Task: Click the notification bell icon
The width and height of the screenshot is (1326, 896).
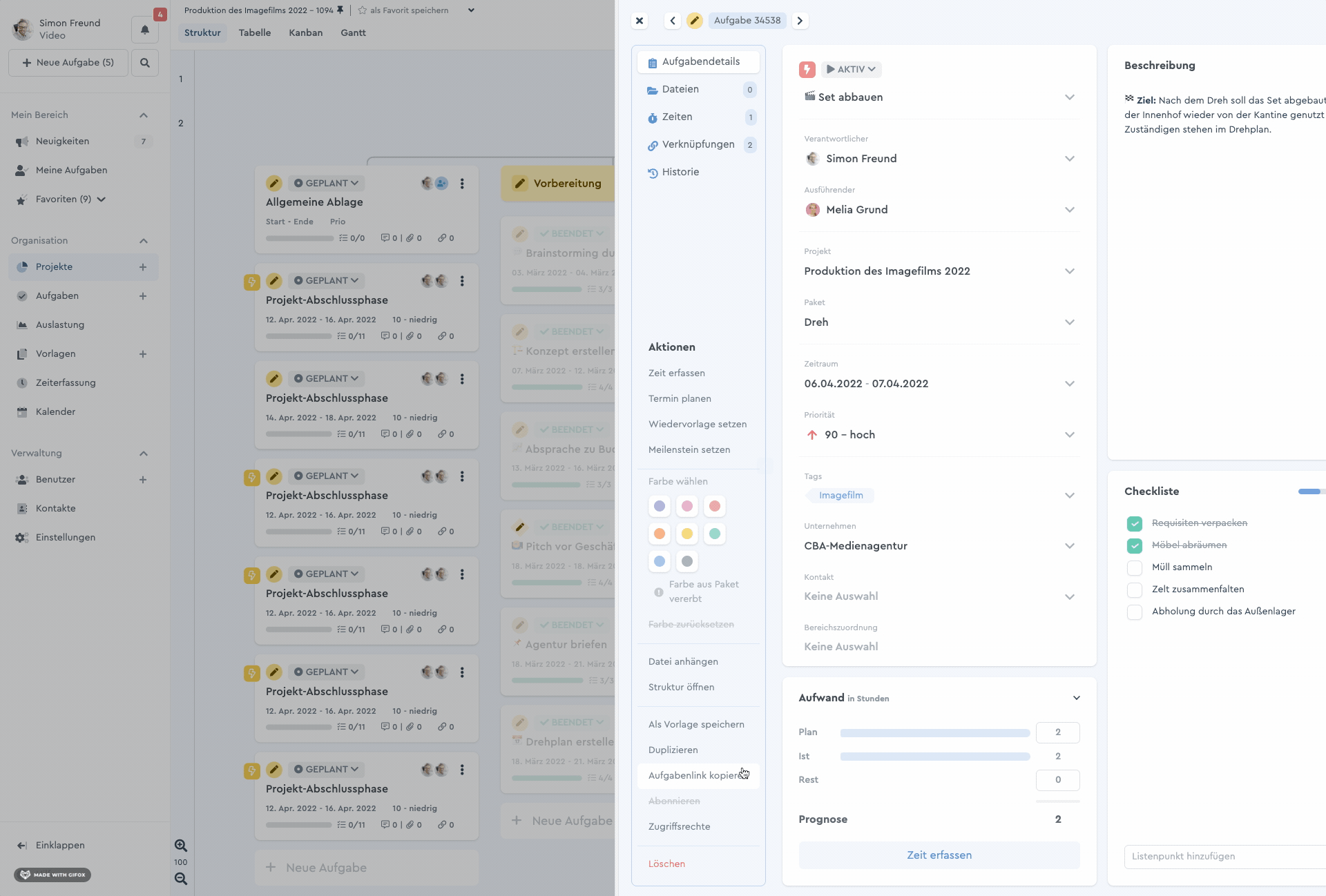Action: tap(144, 30)
